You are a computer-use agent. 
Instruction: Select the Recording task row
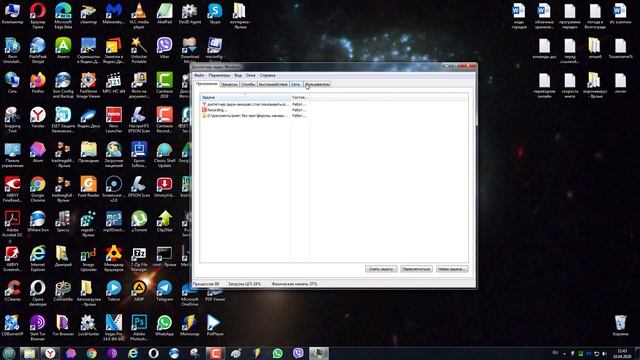pos(254,110)
